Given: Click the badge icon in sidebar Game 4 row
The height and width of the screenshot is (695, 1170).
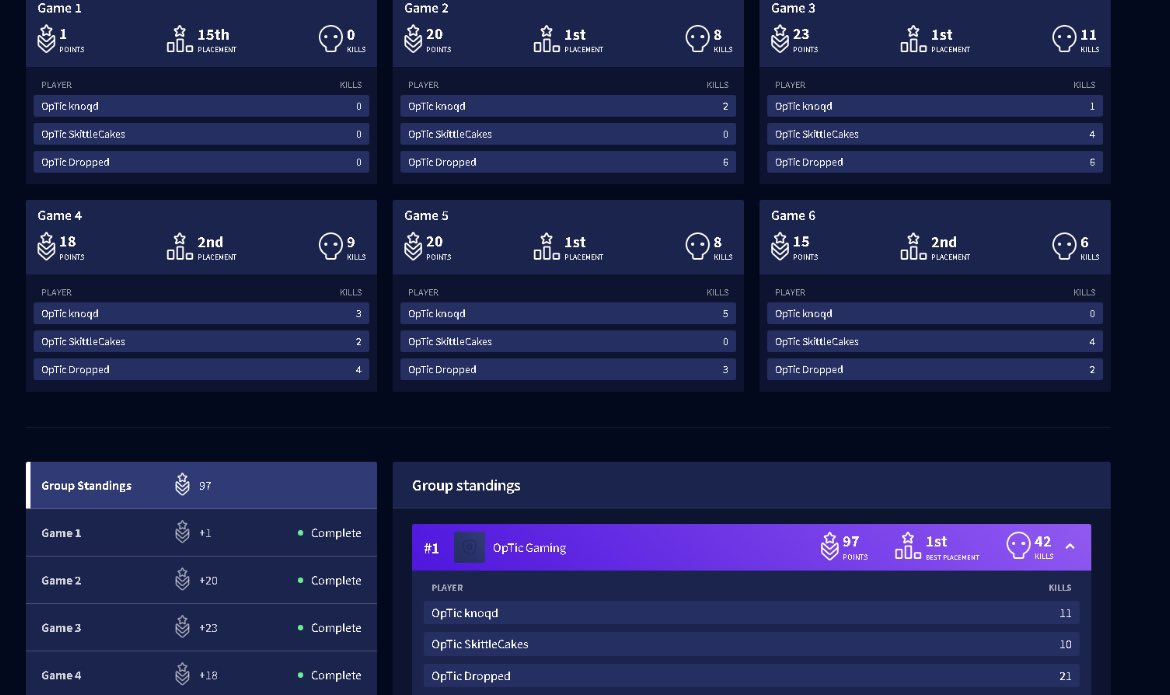Looking at the screenshot, I should pyautogui.click(x=183, y=675).
